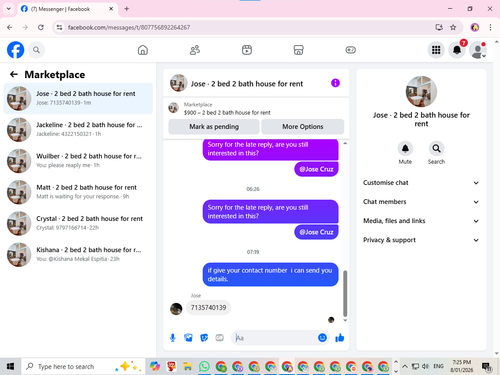The image size is (500, 375).
Task: Click the chat scroll down arrow
Action: [345, 320]
